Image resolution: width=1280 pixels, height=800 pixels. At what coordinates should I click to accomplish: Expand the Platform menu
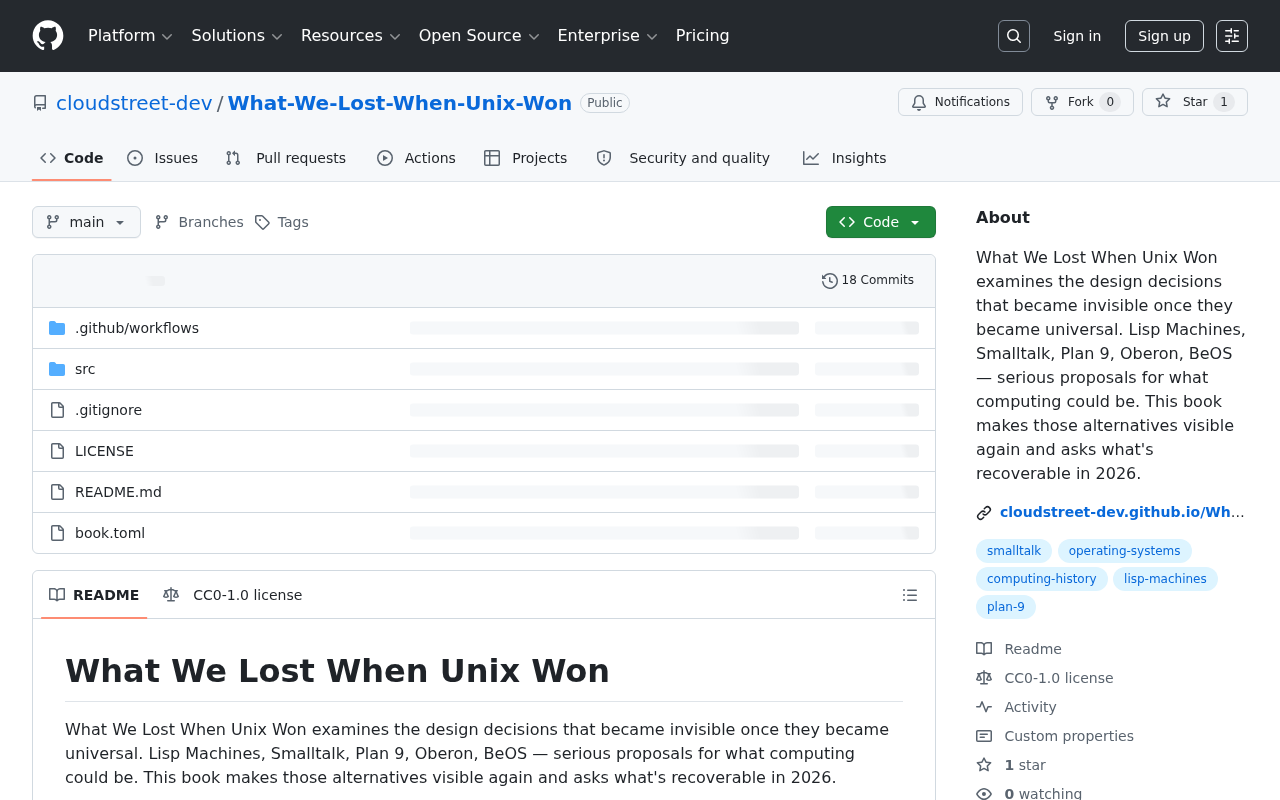130,36
